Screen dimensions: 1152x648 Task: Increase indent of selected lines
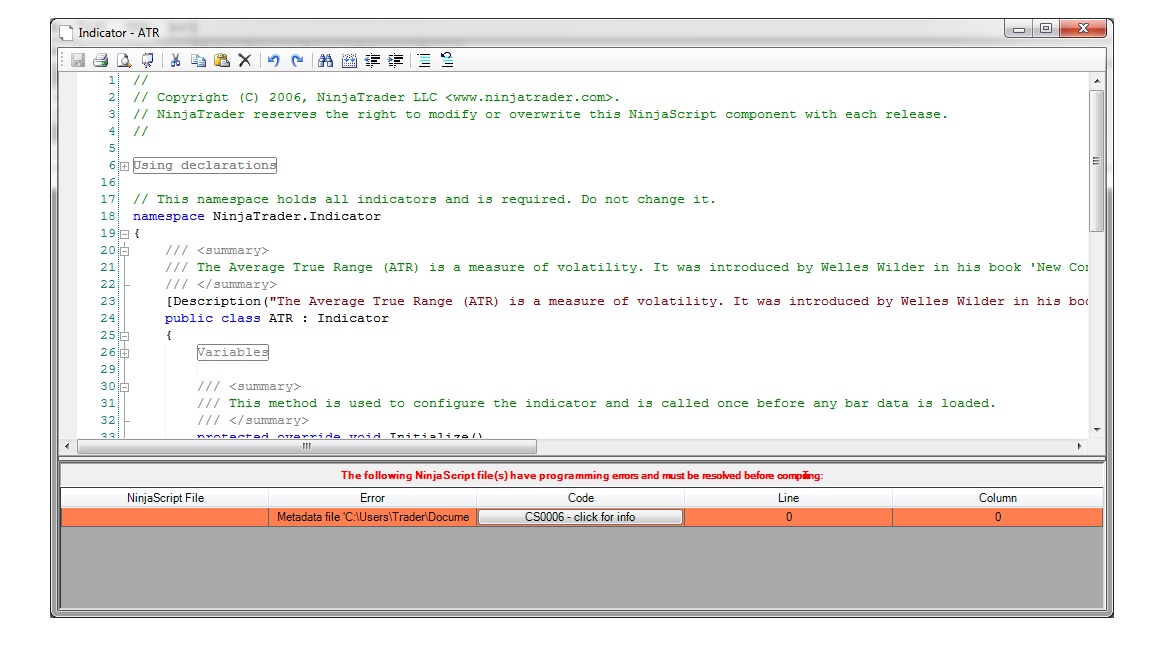tap(396, 60)
